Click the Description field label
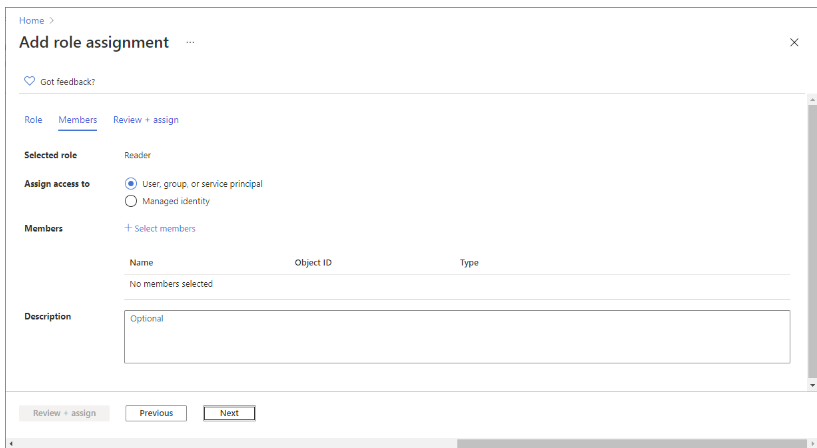 47,317
